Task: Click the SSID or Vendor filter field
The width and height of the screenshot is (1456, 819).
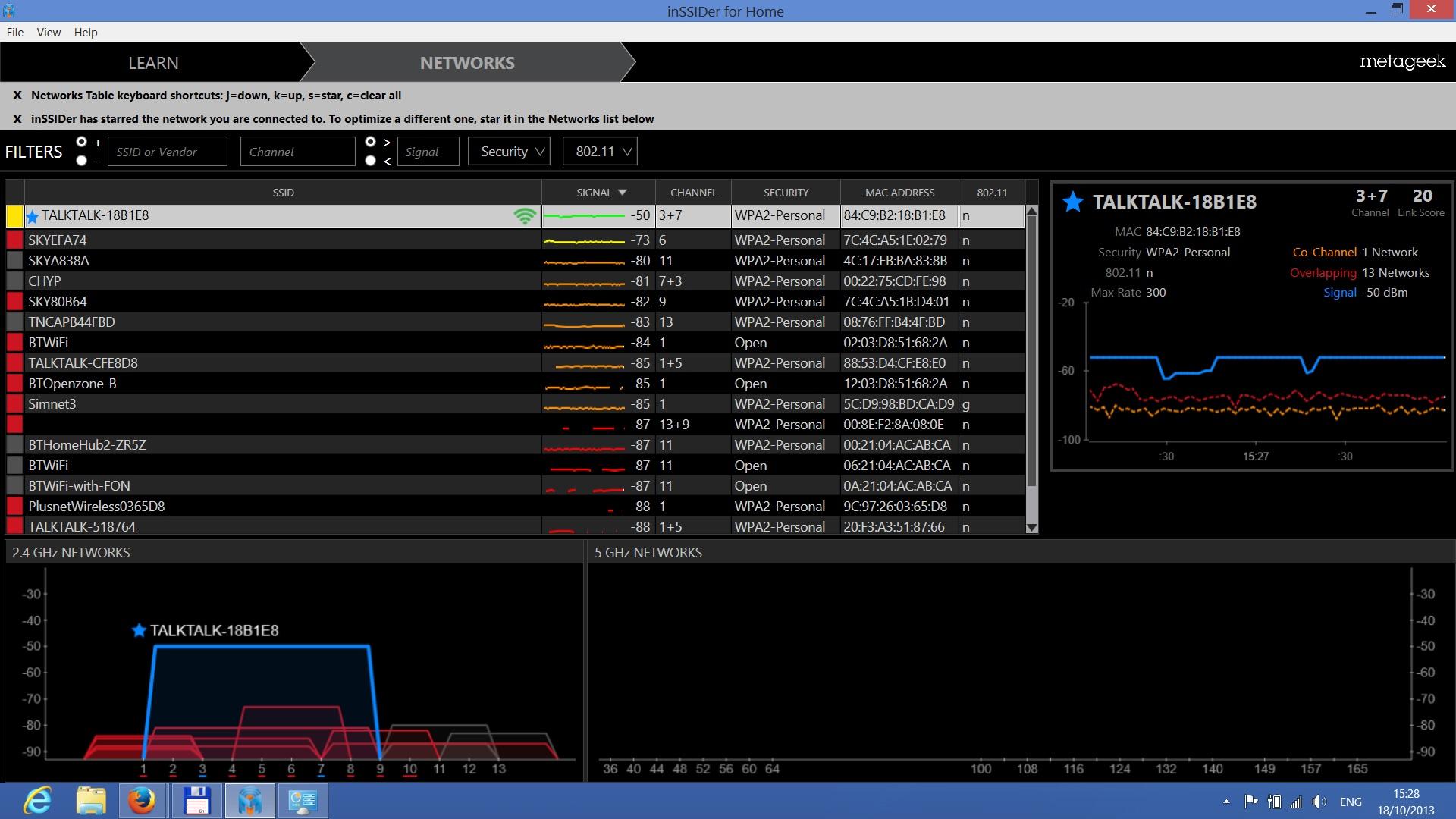Action: click(168, 152)
